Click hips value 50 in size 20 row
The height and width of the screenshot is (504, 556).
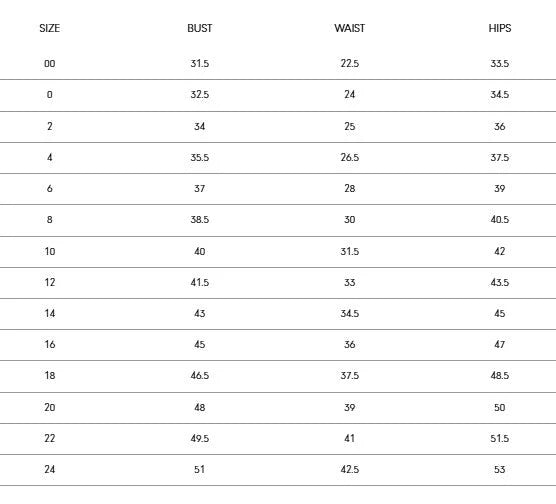point(500,408)
